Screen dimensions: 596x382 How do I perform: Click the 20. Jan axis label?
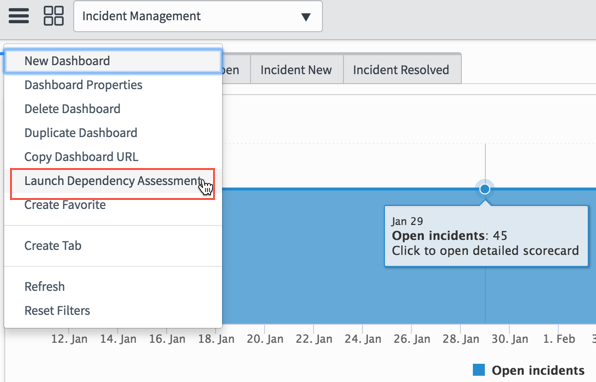click(x=265, y=339)
